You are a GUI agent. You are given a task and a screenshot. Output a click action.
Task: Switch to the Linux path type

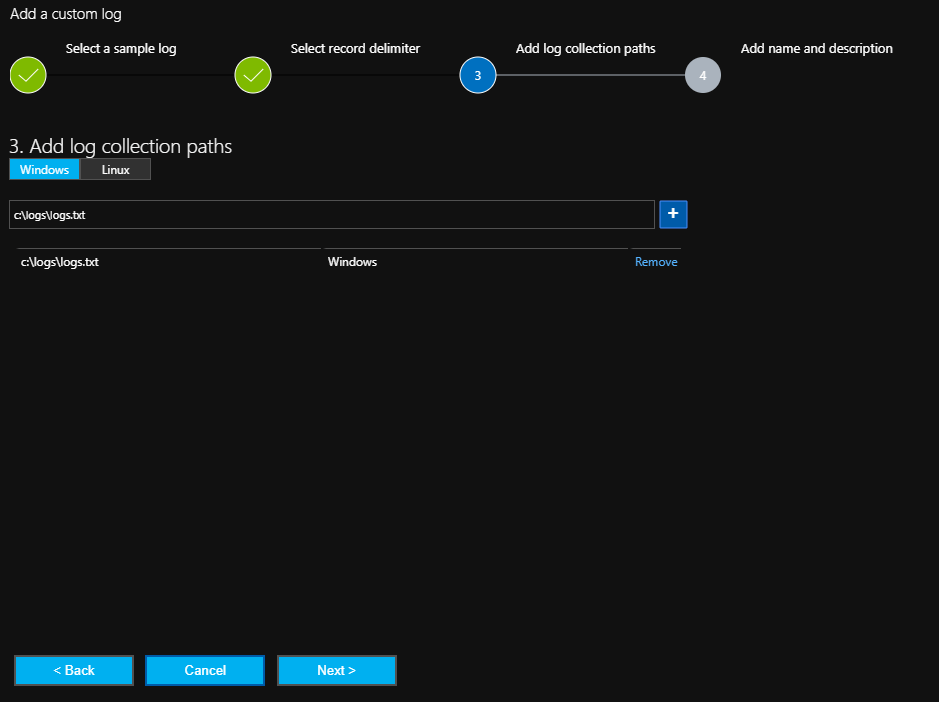point(116,170)
